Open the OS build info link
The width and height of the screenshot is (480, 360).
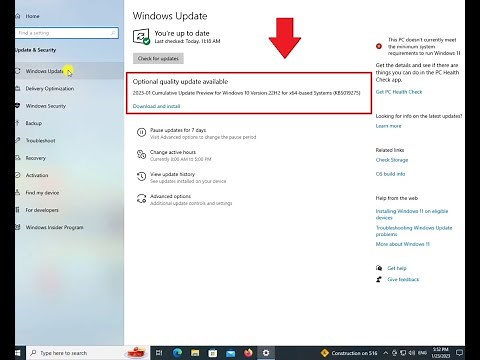coord(391,174)
